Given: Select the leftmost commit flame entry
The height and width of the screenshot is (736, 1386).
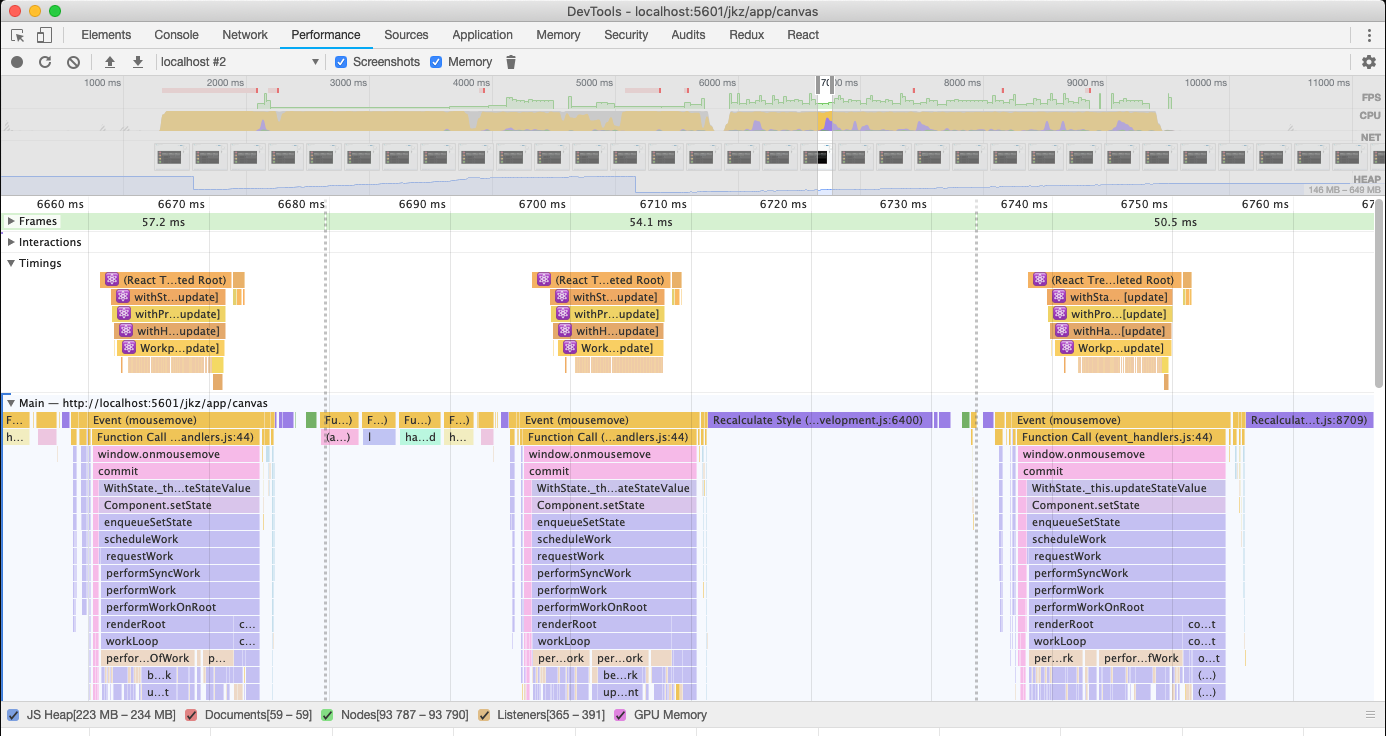Looking at the screenshot, I should pyautogui.click(x=176, y=471).
